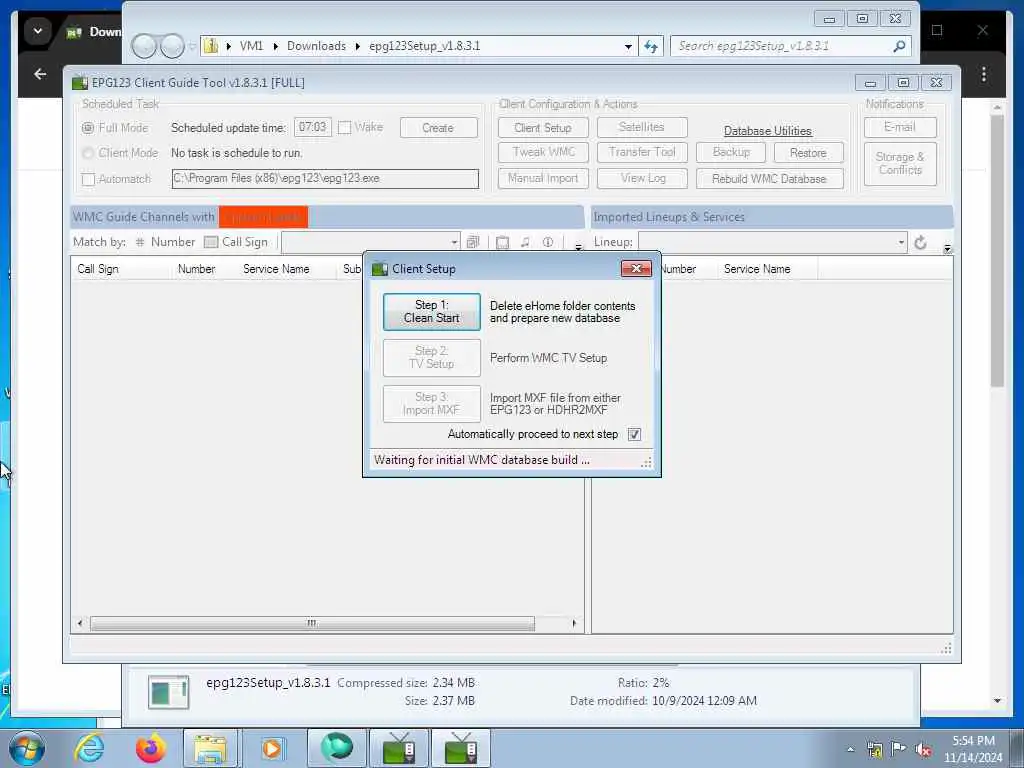The width and height of the screenshot is (1024, 768).
Task: Toggle the Automatch checkbox
Action: coord(88,179)
